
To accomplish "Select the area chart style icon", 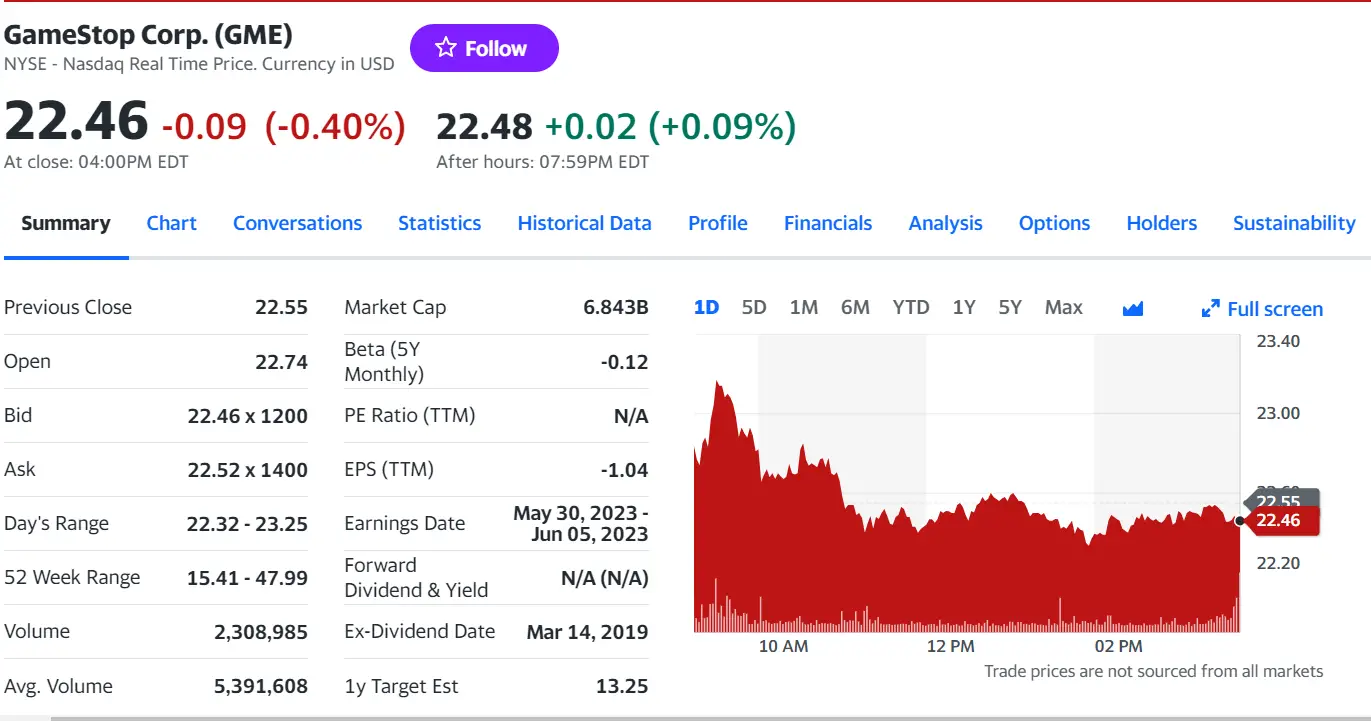I will [1133, 308].
